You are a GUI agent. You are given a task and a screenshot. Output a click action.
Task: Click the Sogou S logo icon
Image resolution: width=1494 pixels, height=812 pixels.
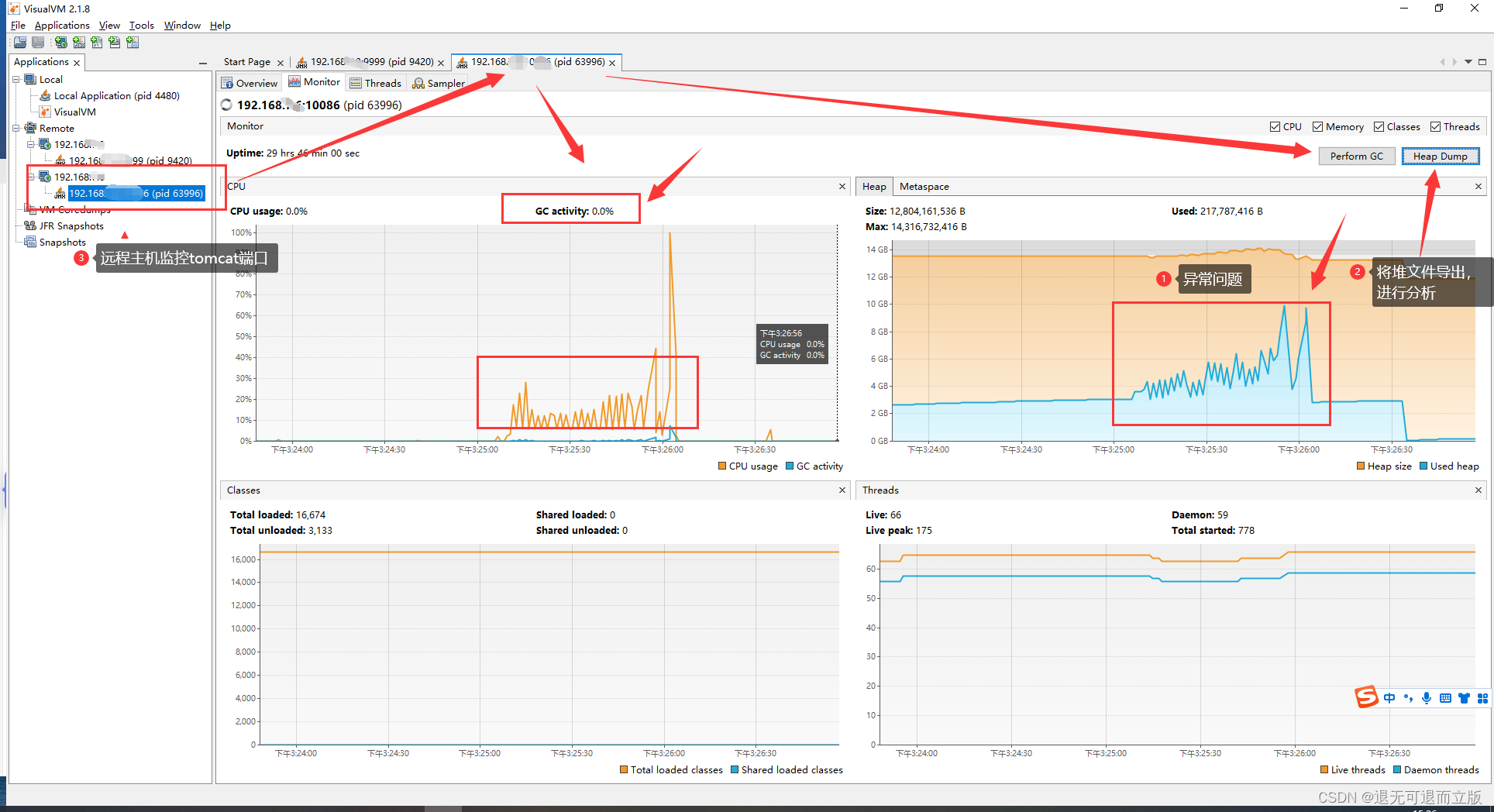click(x=1366, y=697)
